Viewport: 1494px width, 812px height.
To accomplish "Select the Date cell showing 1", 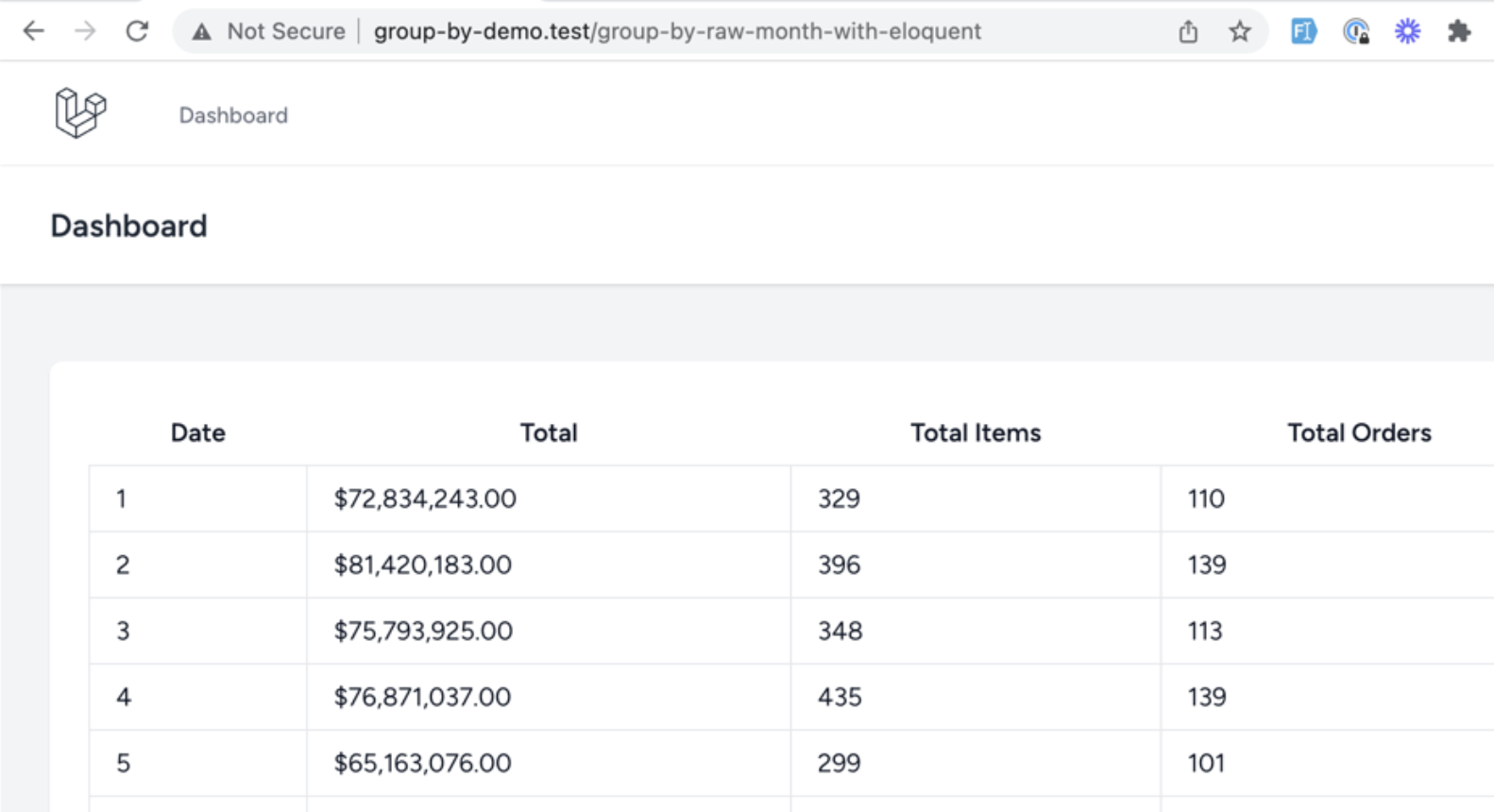I will [x=198, y=499].
